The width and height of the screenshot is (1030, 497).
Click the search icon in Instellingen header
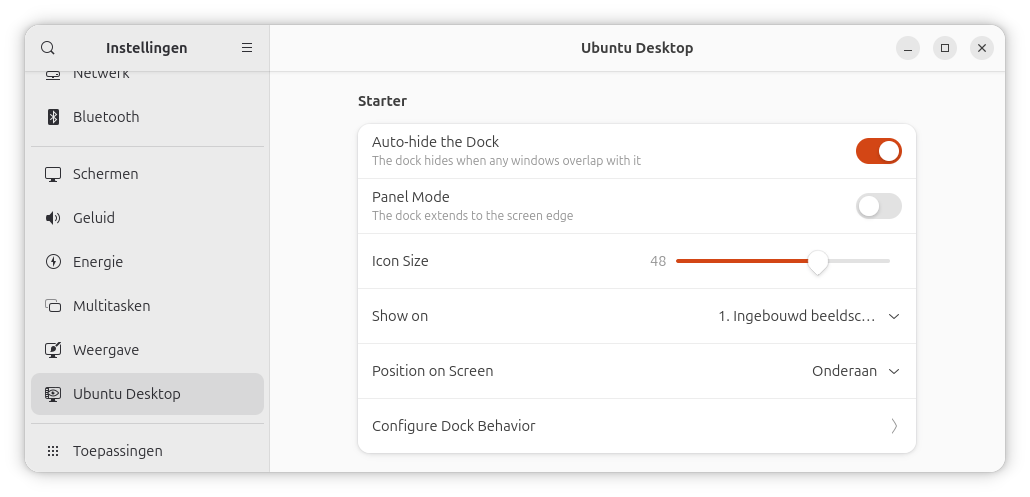(48, 48)
